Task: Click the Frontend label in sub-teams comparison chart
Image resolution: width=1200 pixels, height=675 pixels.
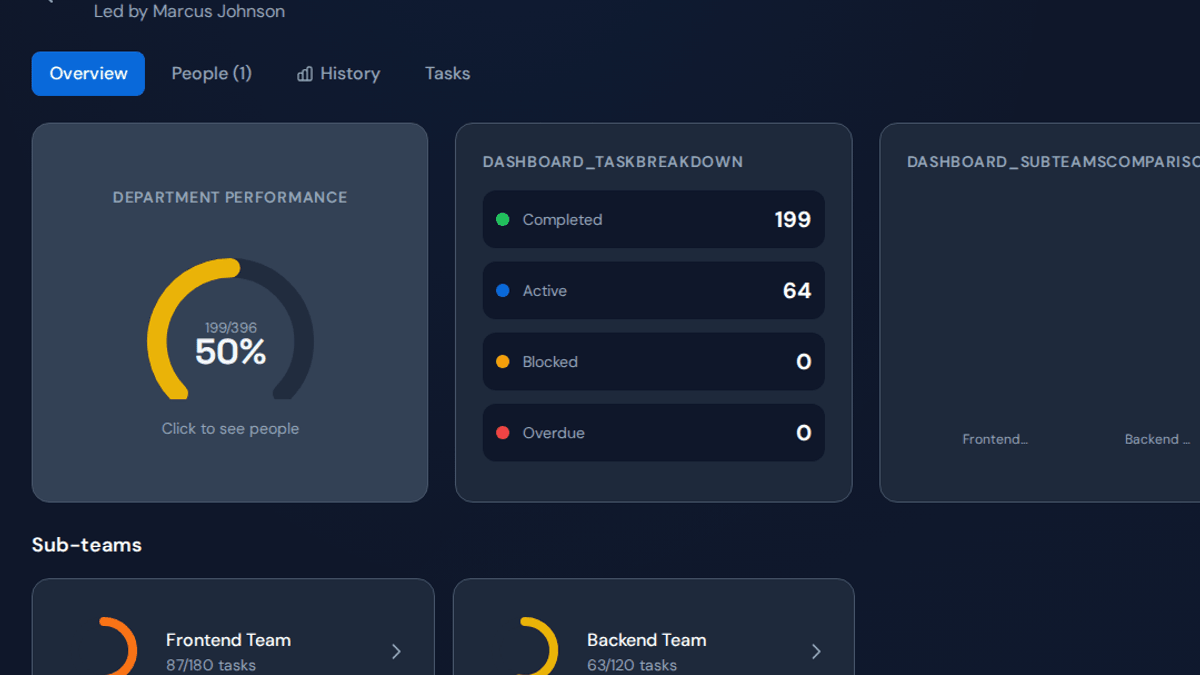Action: [995, 439]
